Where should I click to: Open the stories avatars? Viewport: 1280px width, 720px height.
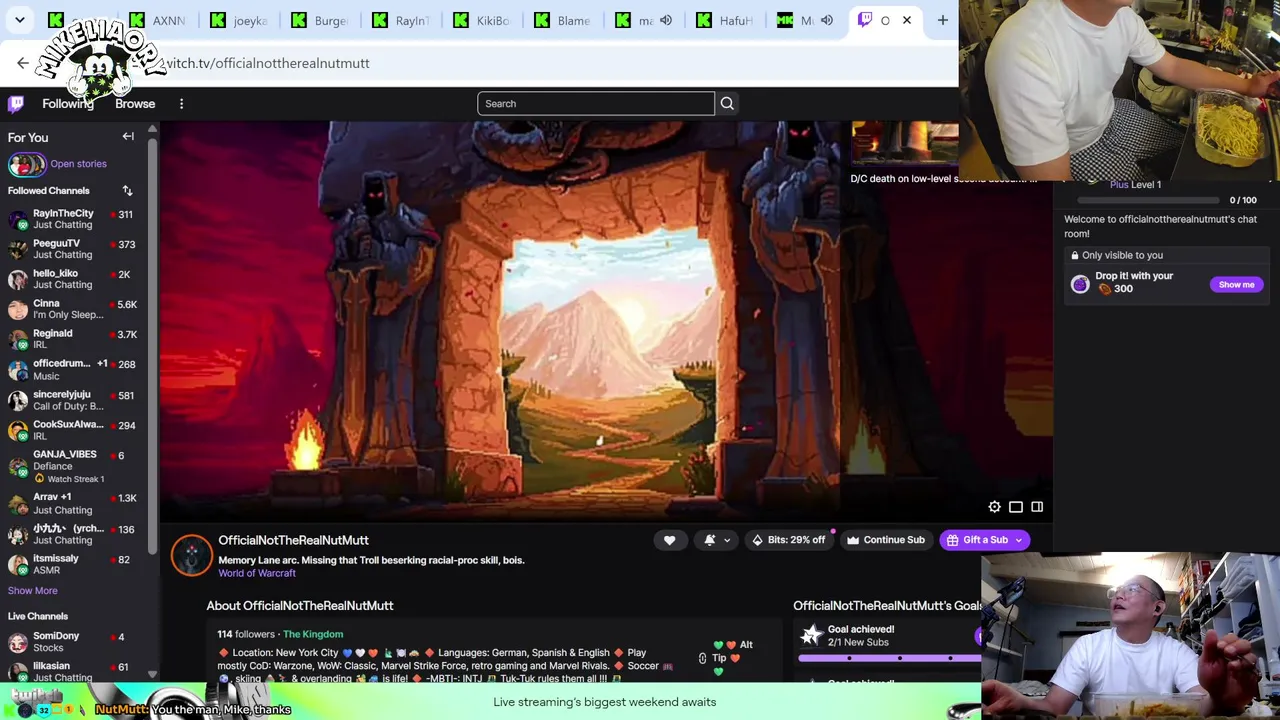point(27,164)
